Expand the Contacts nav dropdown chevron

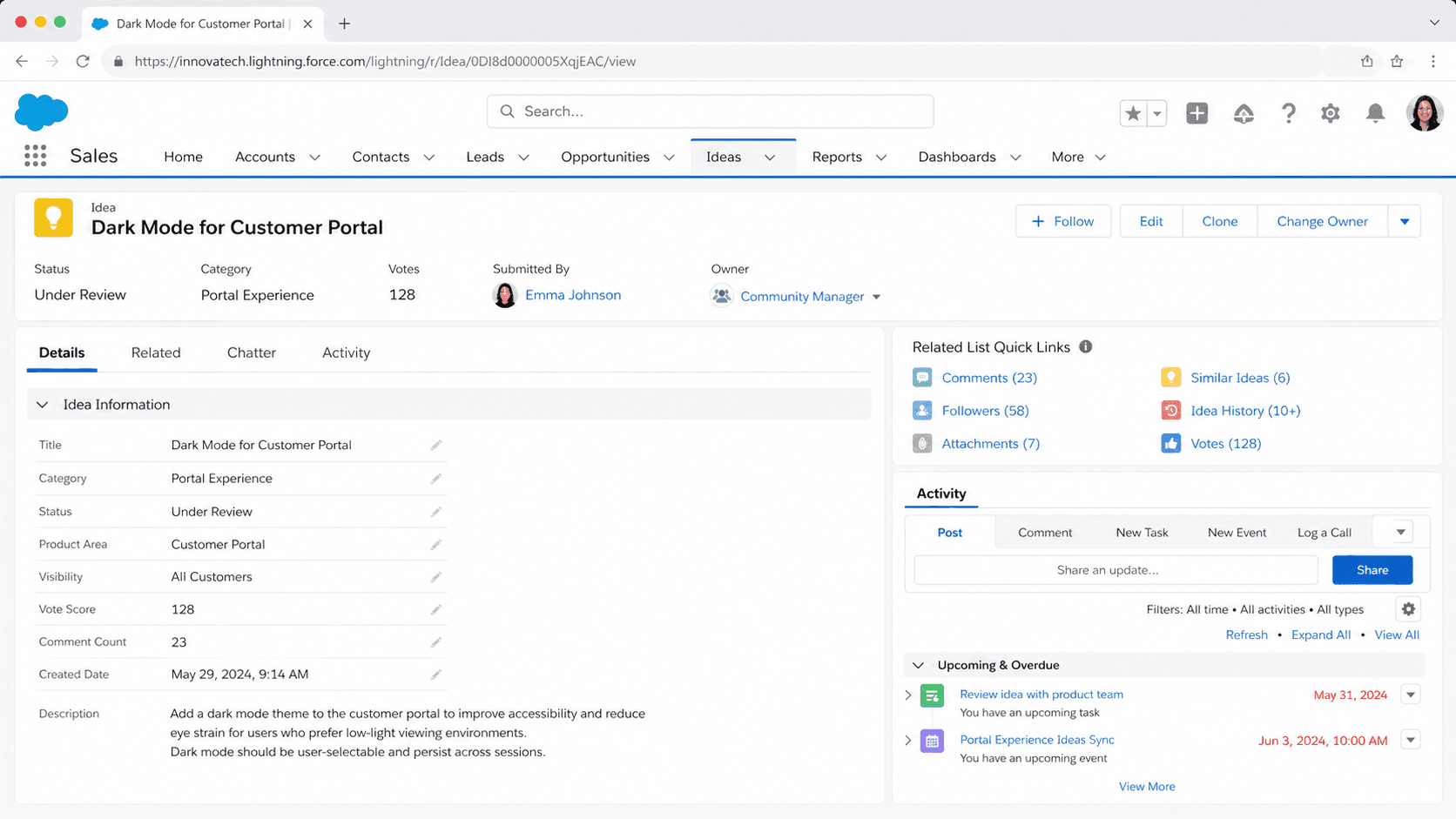tap(429, 158)
